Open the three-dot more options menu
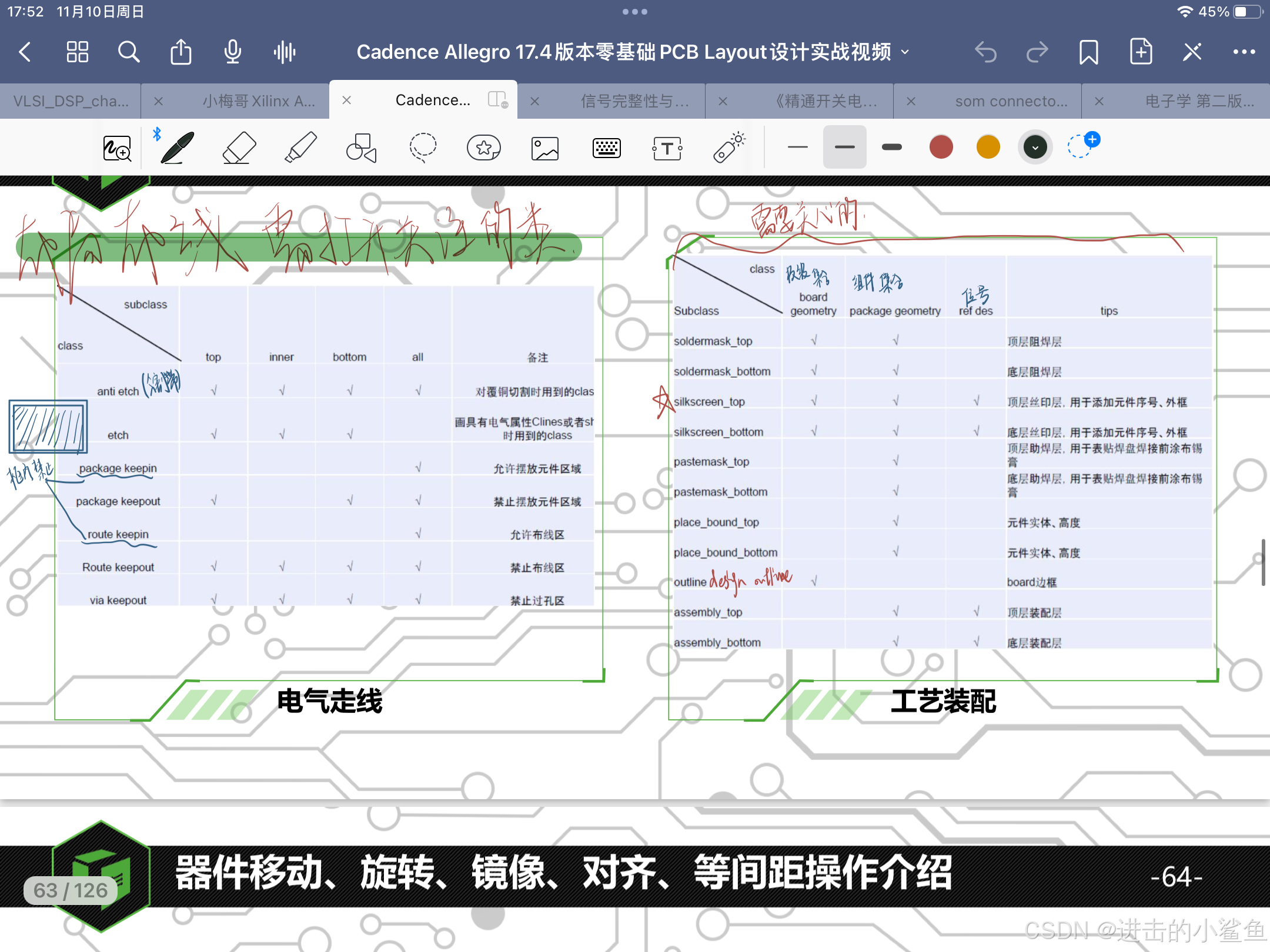The width and height of the screenshot is (1270, 952). tap(1244, 52)
